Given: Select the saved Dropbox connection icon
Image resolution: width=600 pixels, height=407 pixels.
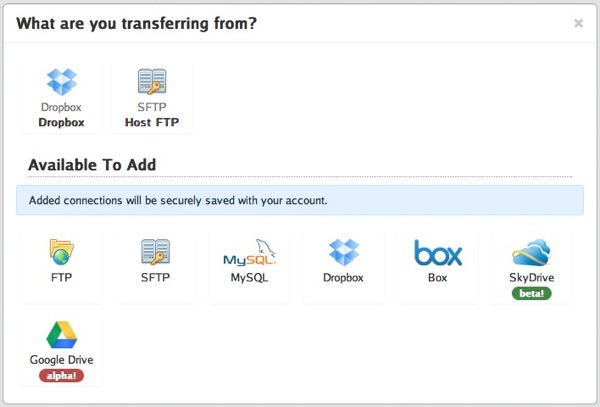Looking at the screenshot, I should tap(62, 82).
